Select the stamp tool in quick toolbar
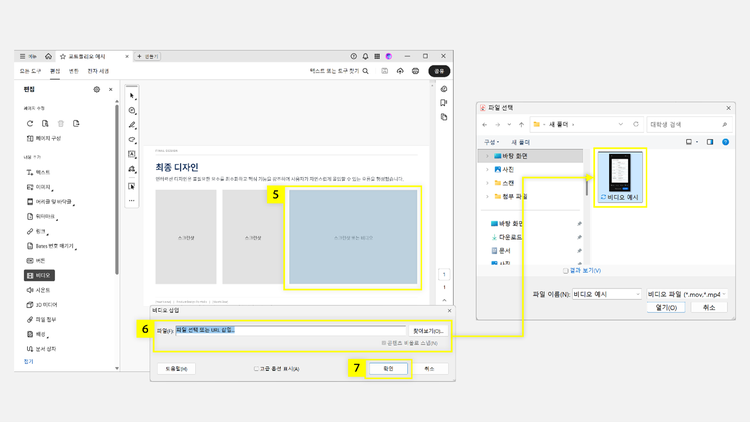 click(x=132, y=169)
